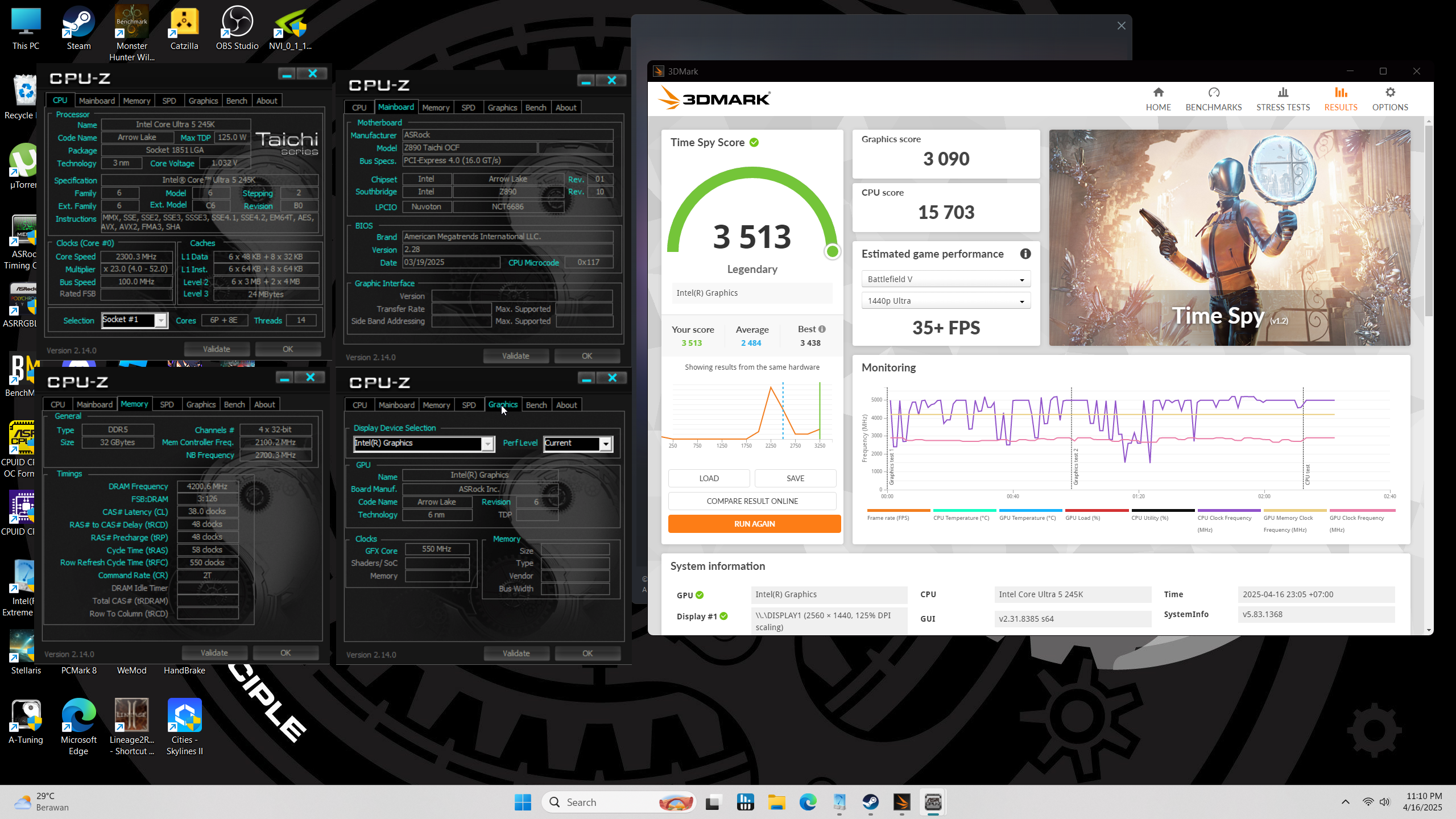Launch Cities Skylines II desktop shortcut

[x=184, y=727]
